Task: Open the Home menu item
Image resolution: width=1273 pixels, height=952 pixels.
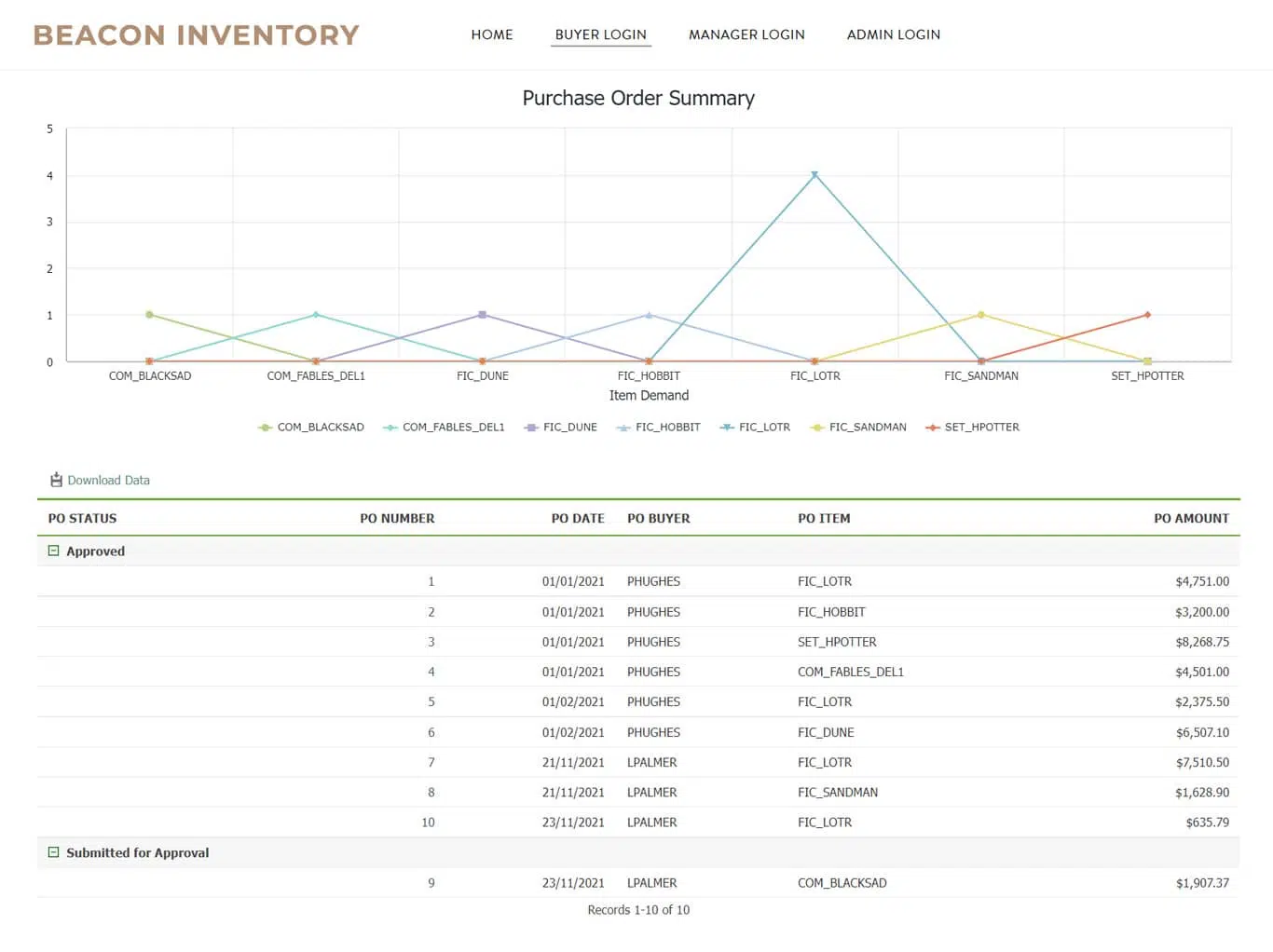Action: 492,34
